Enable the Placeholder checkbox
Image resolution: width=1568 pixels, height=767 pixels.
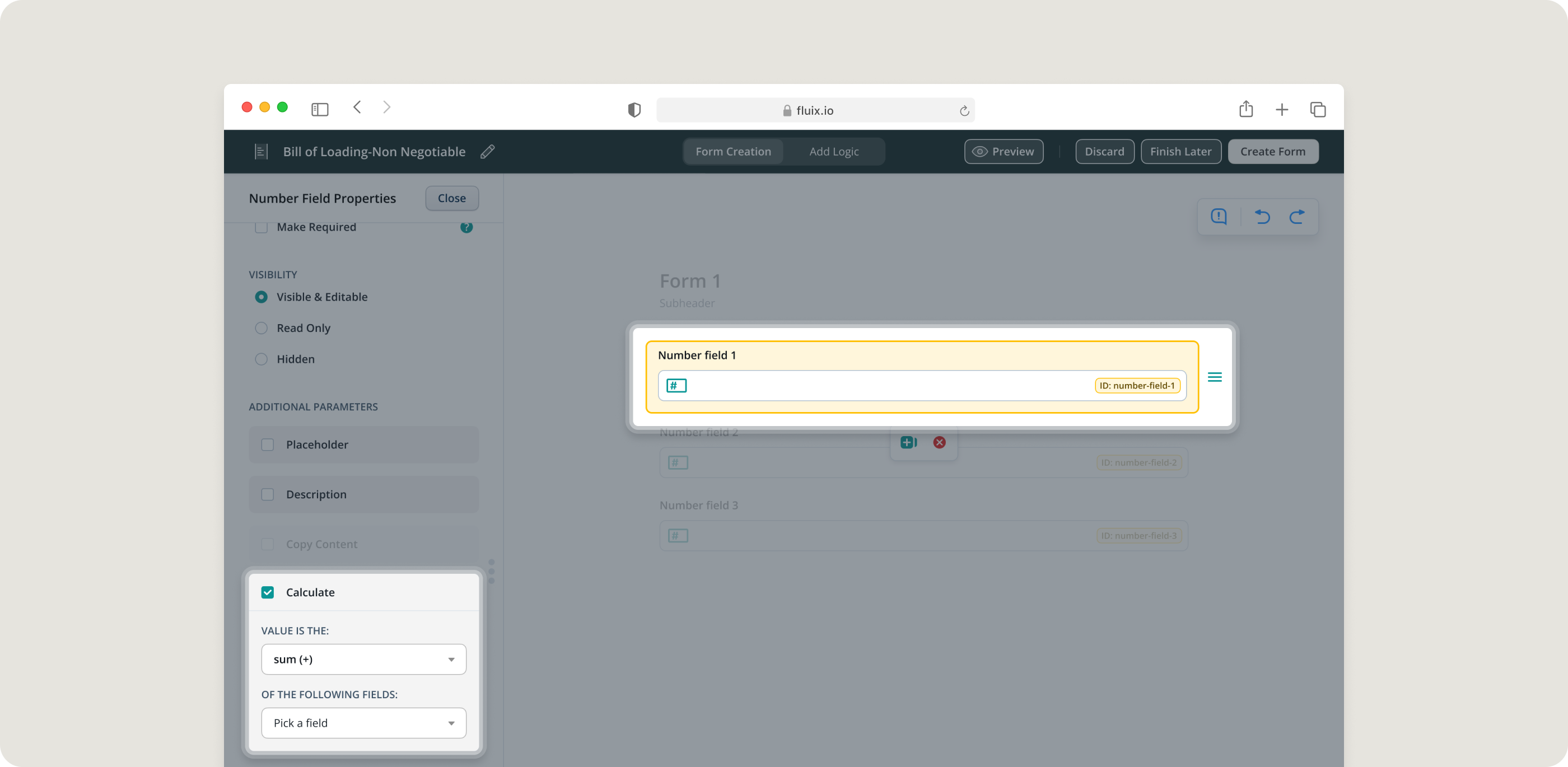[267, 445]
